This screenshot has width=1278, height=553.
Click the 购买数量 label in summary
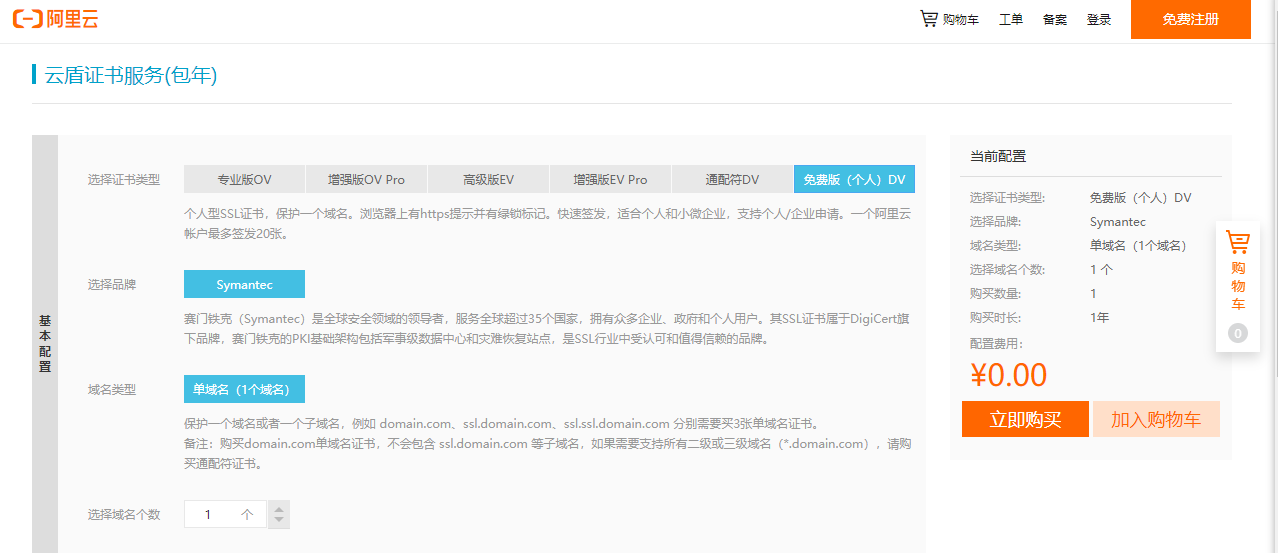point(996,294)
